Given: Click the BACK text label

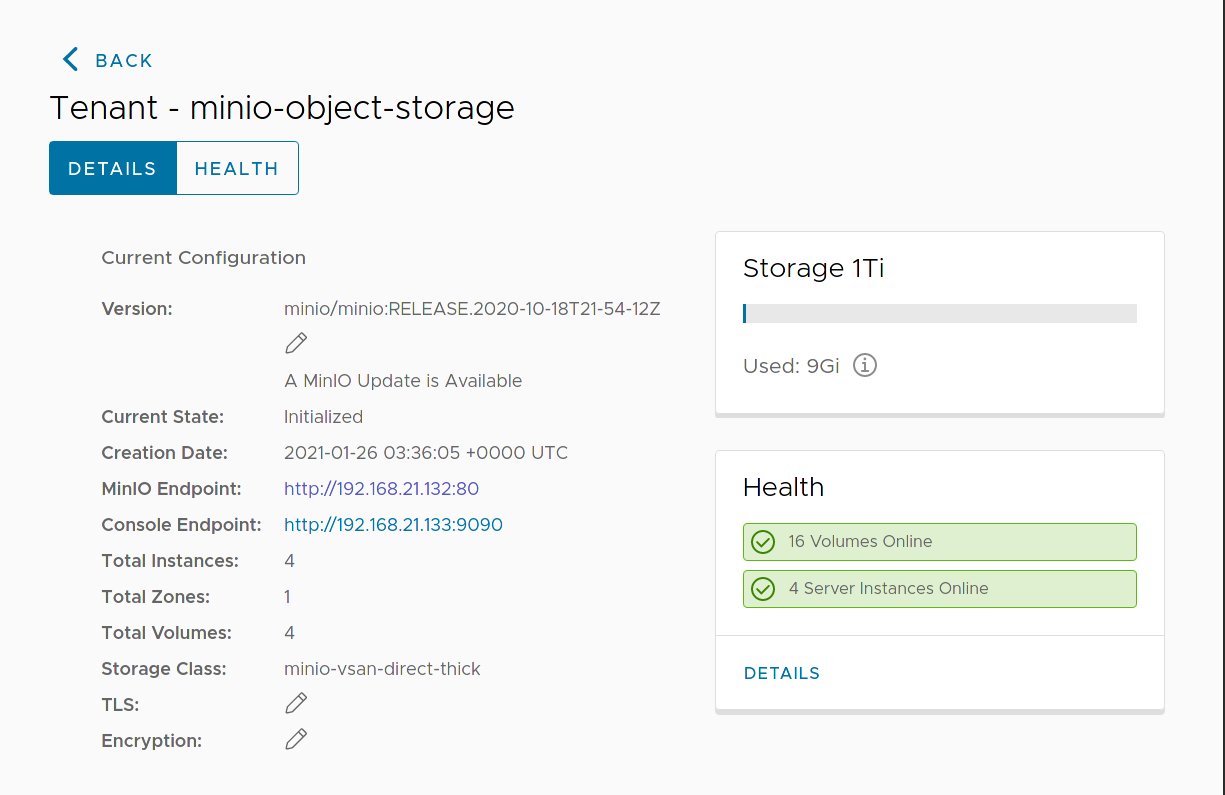Looking at the screenshot, I should (x=124, y=61).
